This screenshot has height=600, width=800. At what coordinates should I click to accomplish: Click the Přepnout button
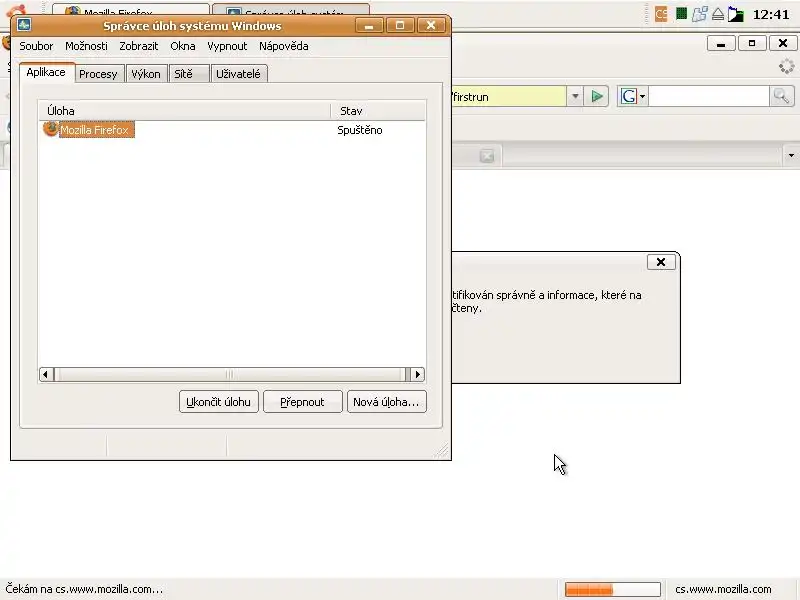(302, 402)
